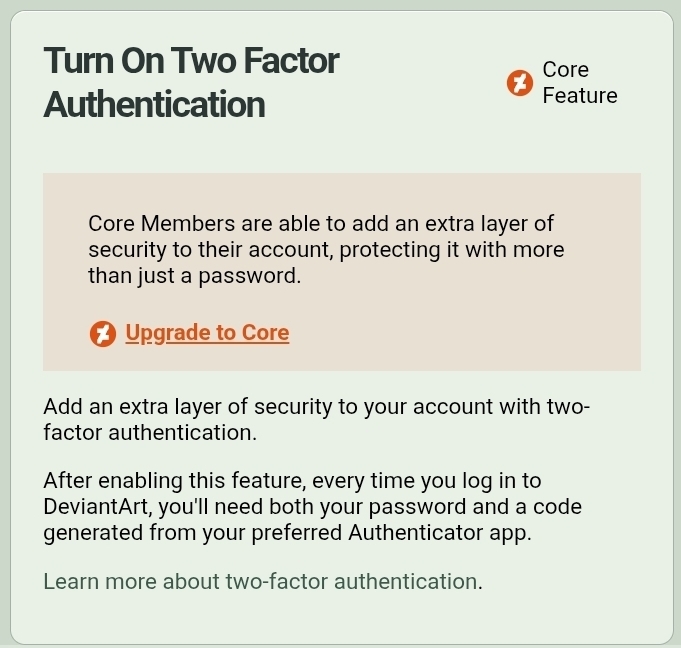Click the word Feature in the top-right badge
This screenshot has width=681, height=648.
pyautogui.click(x=580, y=96)
